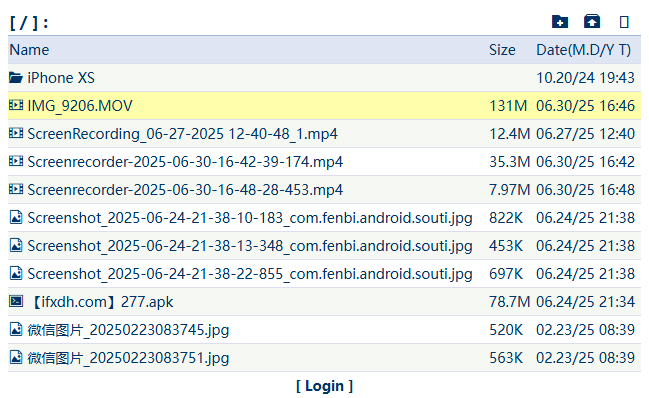Click video icon beside ScreenRecording_06-27-2025 file
This screenshot has height=398, width=649.
point(16,133)
